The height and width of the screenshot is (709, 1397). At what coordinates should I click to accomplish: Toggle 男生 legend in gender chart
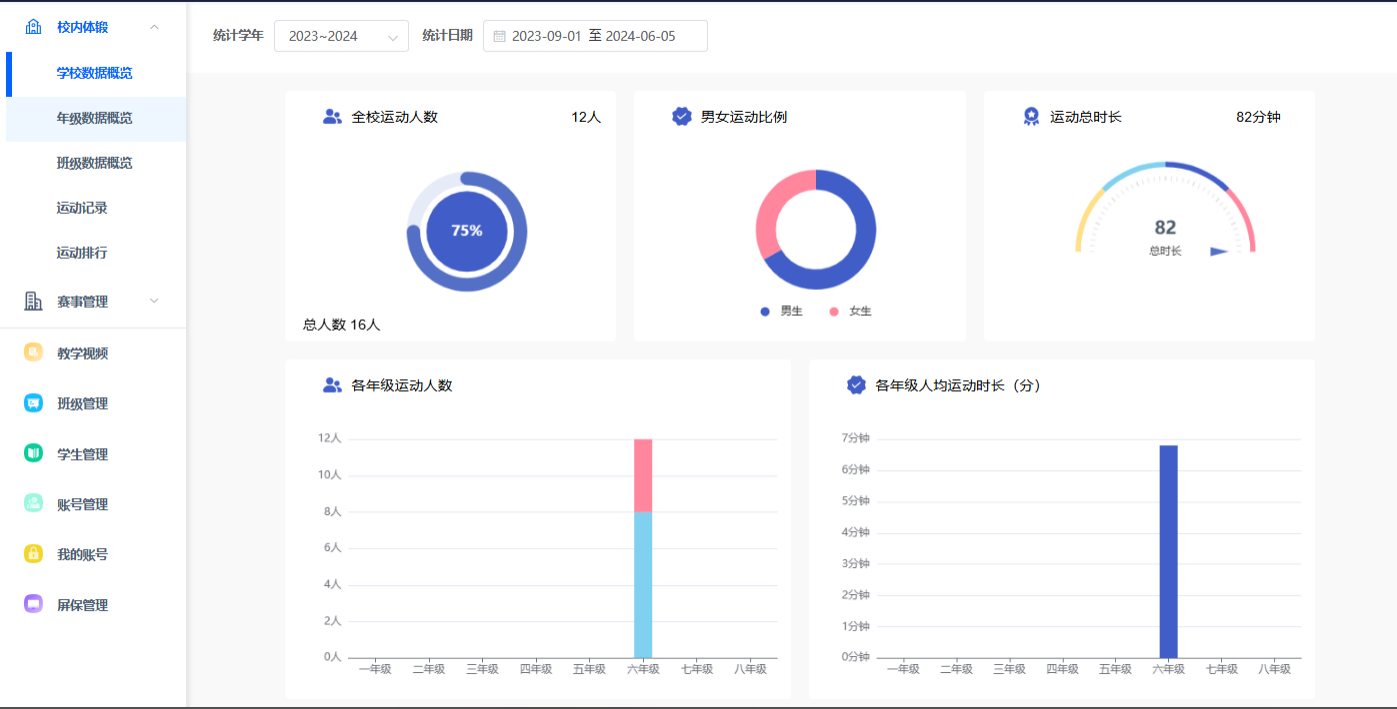point(781,311)
